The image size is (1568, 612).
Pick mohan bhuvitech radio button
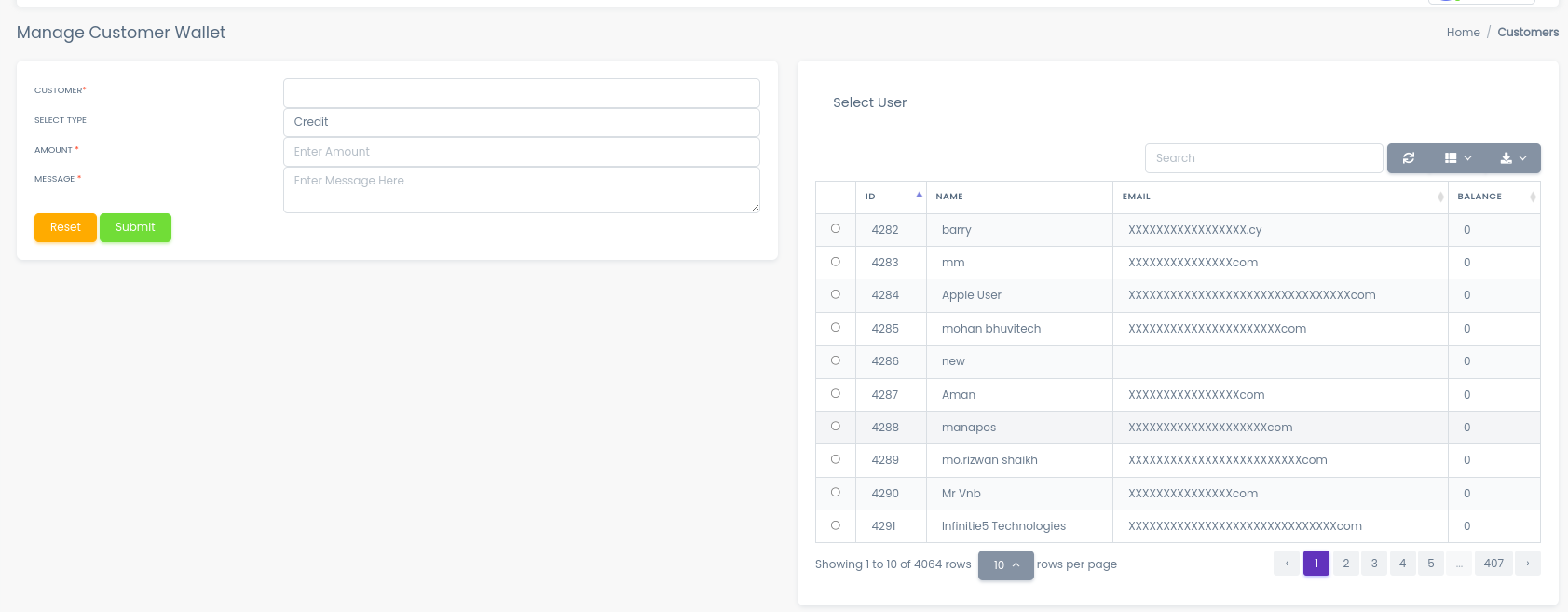click(836, 328)
